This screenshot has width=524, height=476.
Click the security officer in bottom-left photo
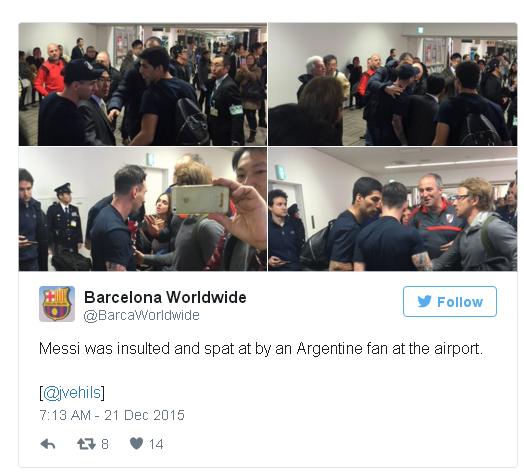click(x=64, y=221)
